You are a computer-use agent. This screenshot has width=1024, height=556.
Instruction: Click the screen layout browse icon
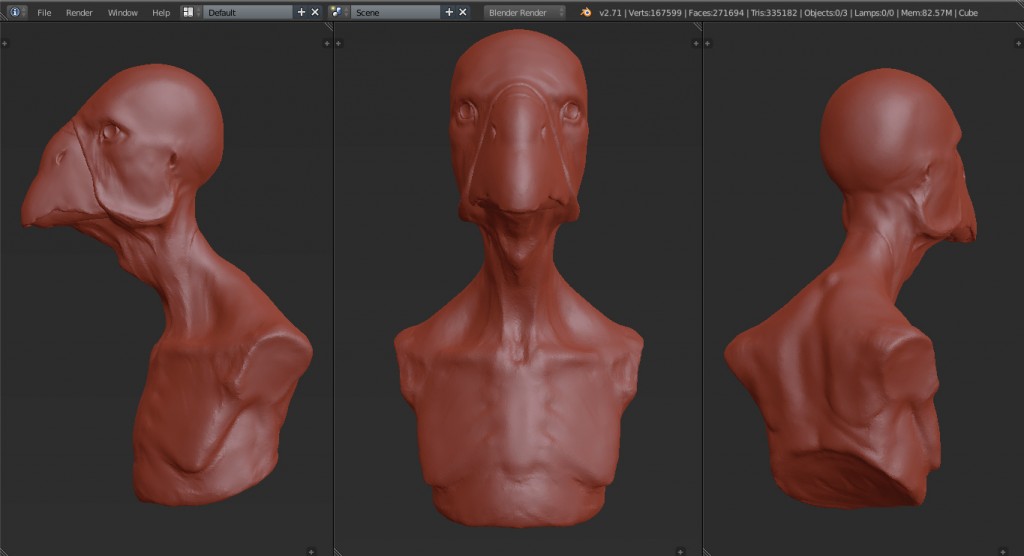[190, 12]
